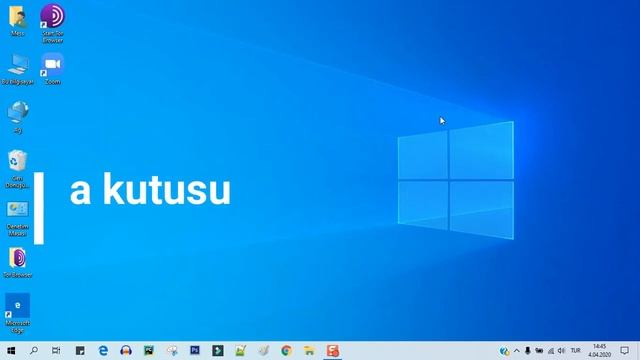This screenshot has width=640, height=360.
Task: Open the headphones audio app in taskbar
Action: pyautogui.click(x=126, y=351)
